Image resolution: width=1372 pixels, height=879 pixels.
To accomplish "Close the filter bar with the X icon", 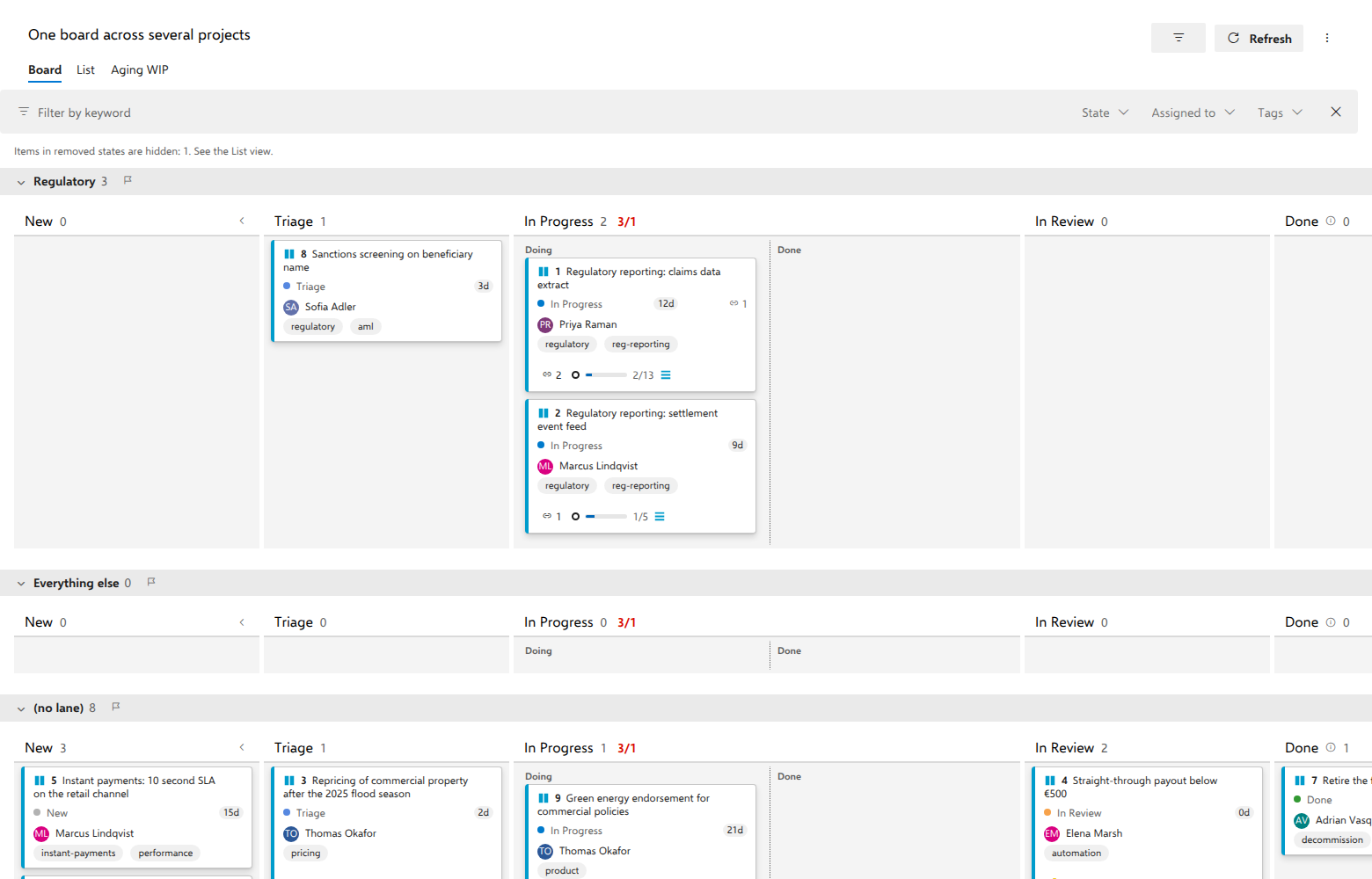I will pos(1336,112).
